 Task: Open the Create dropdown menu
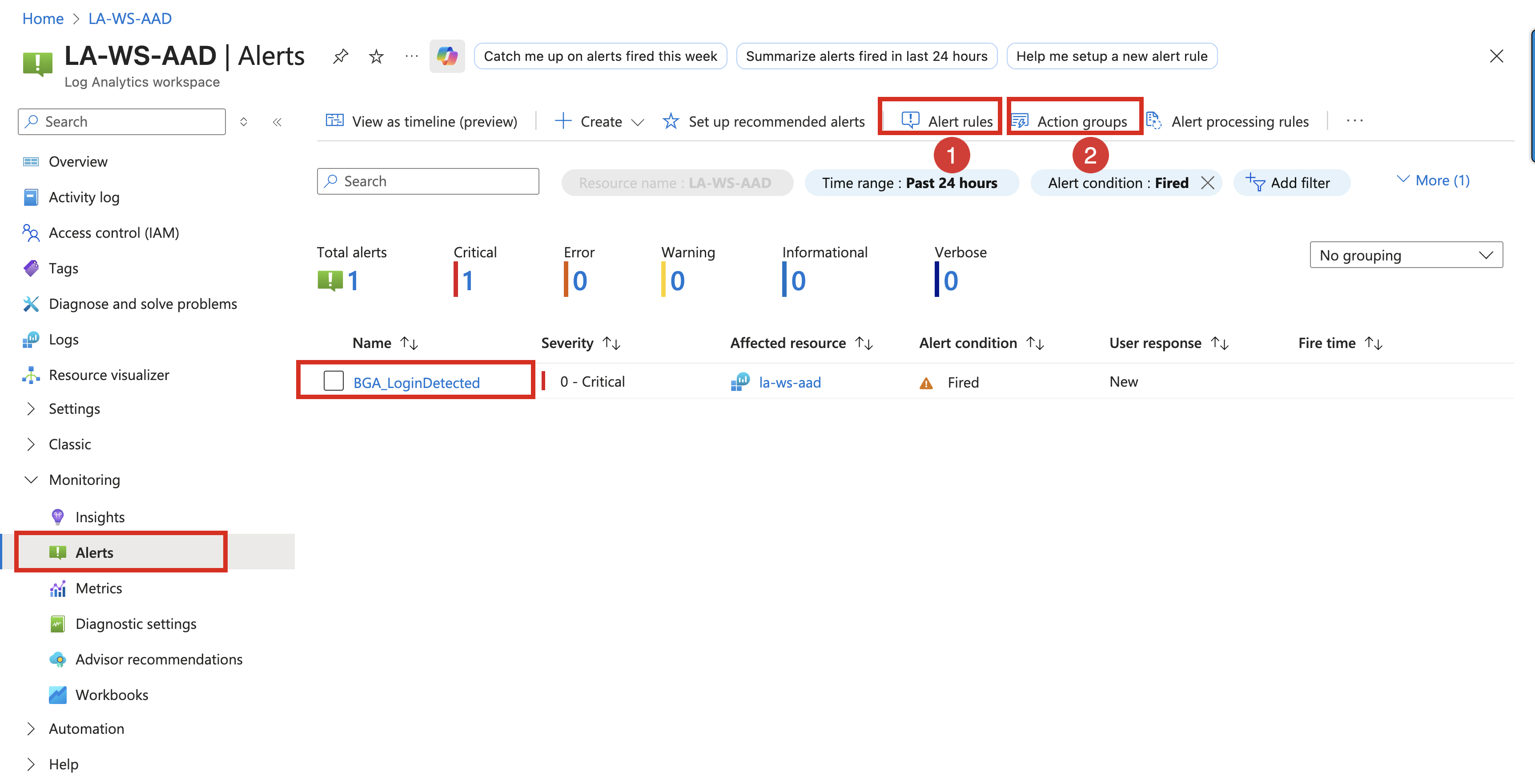point(599,121)
